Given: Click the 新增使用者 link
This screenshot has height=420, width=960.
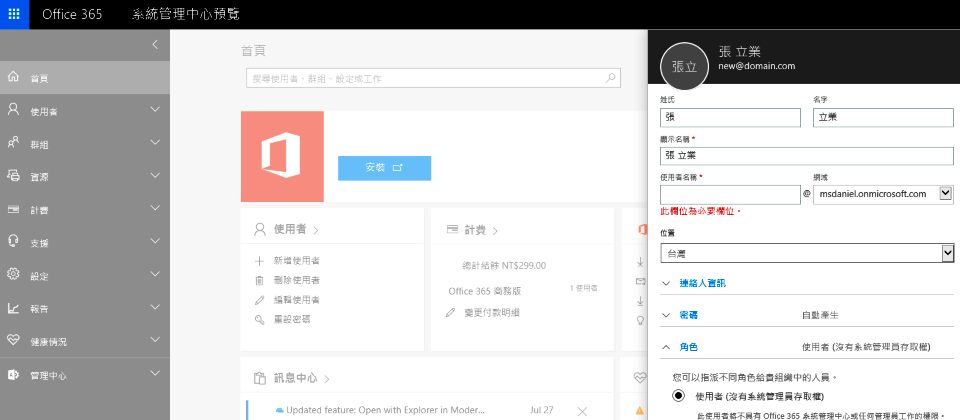Looking at the screenshot, I should pyautogui.click(x=296, y=261).
